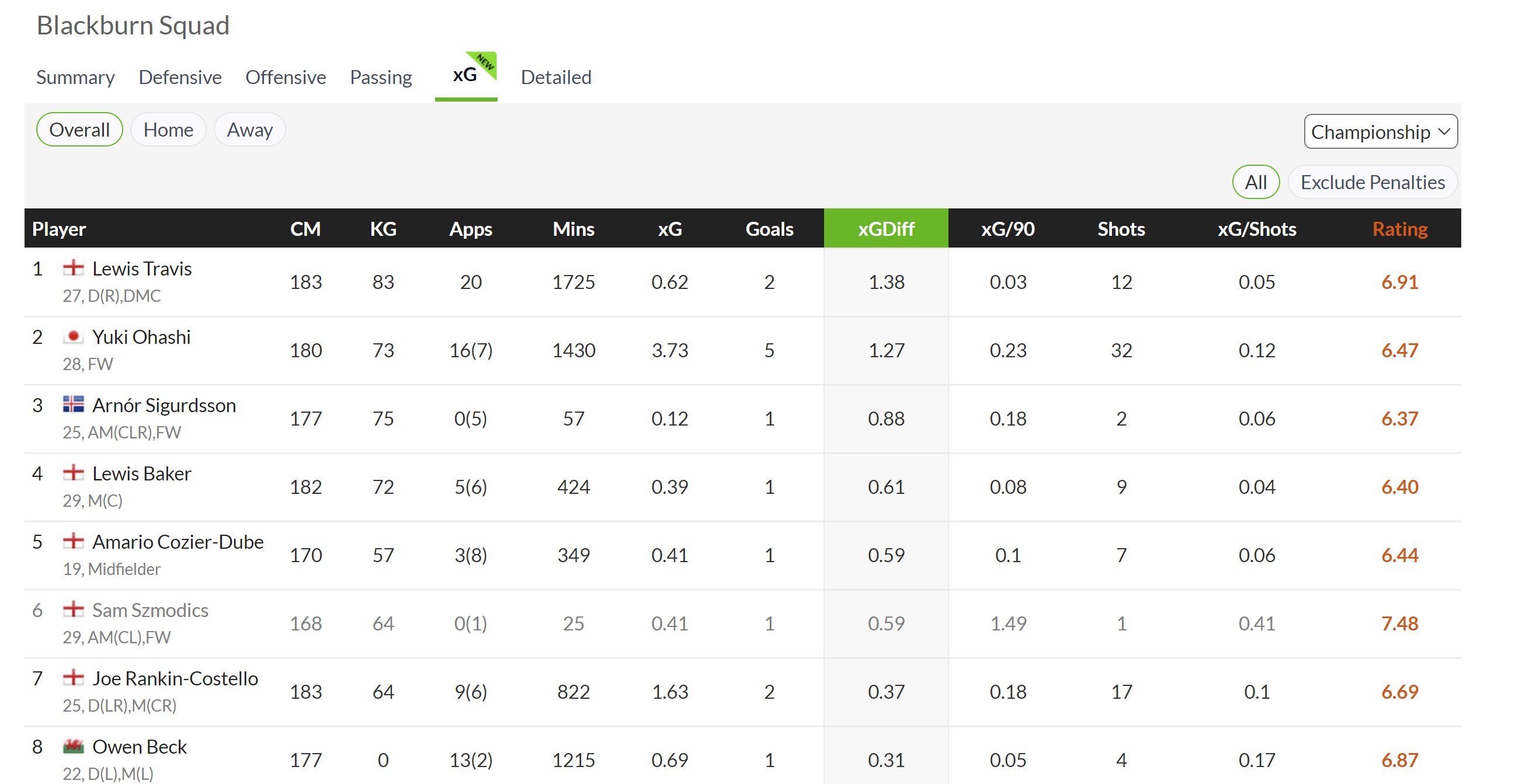This screenshot has width=1522, height=784.
Task: Open Lewis Baker player page
Action: tap(142, 473)
